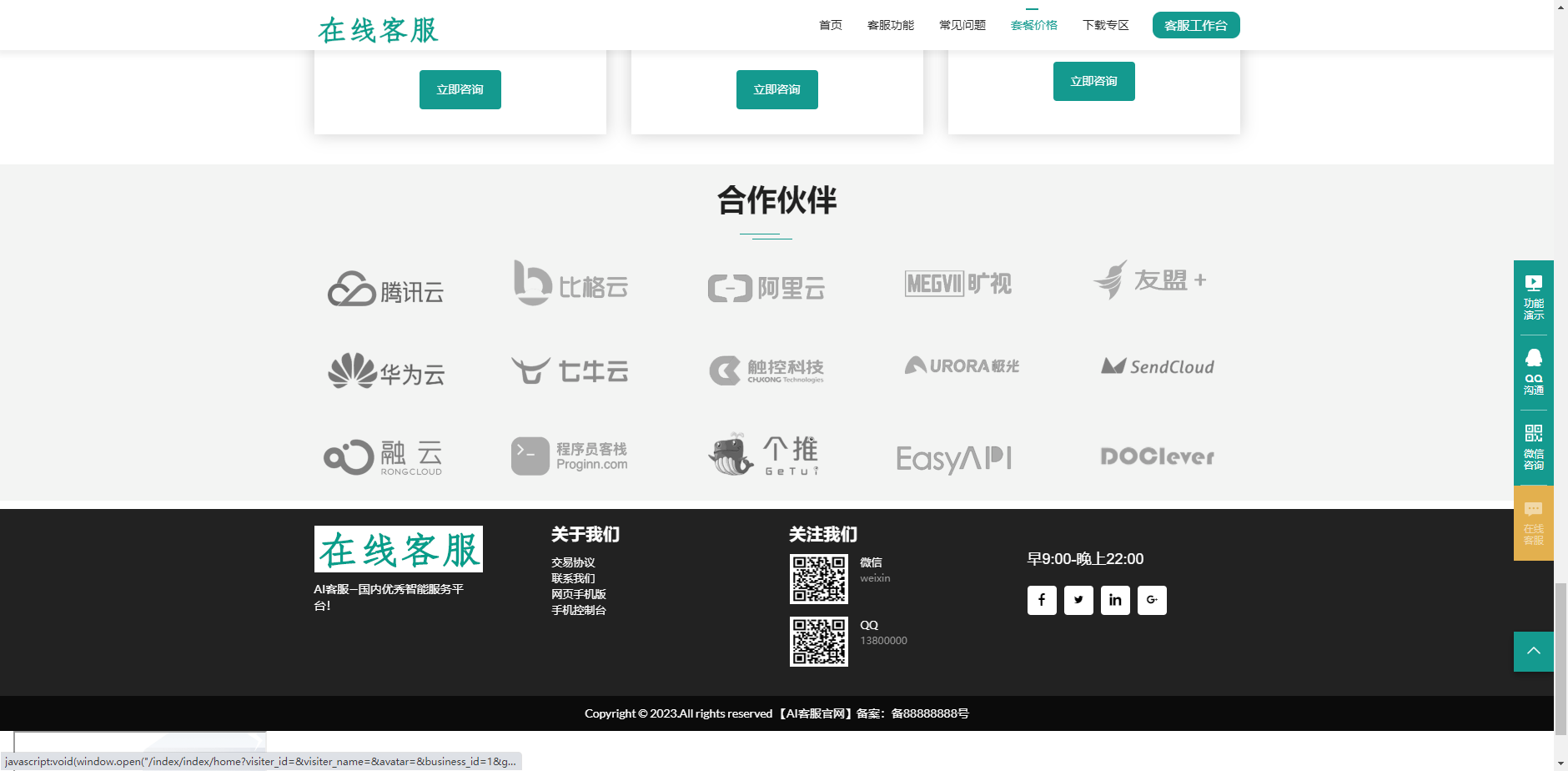Open the LinkedIn social icon

tap(1115, 600)
